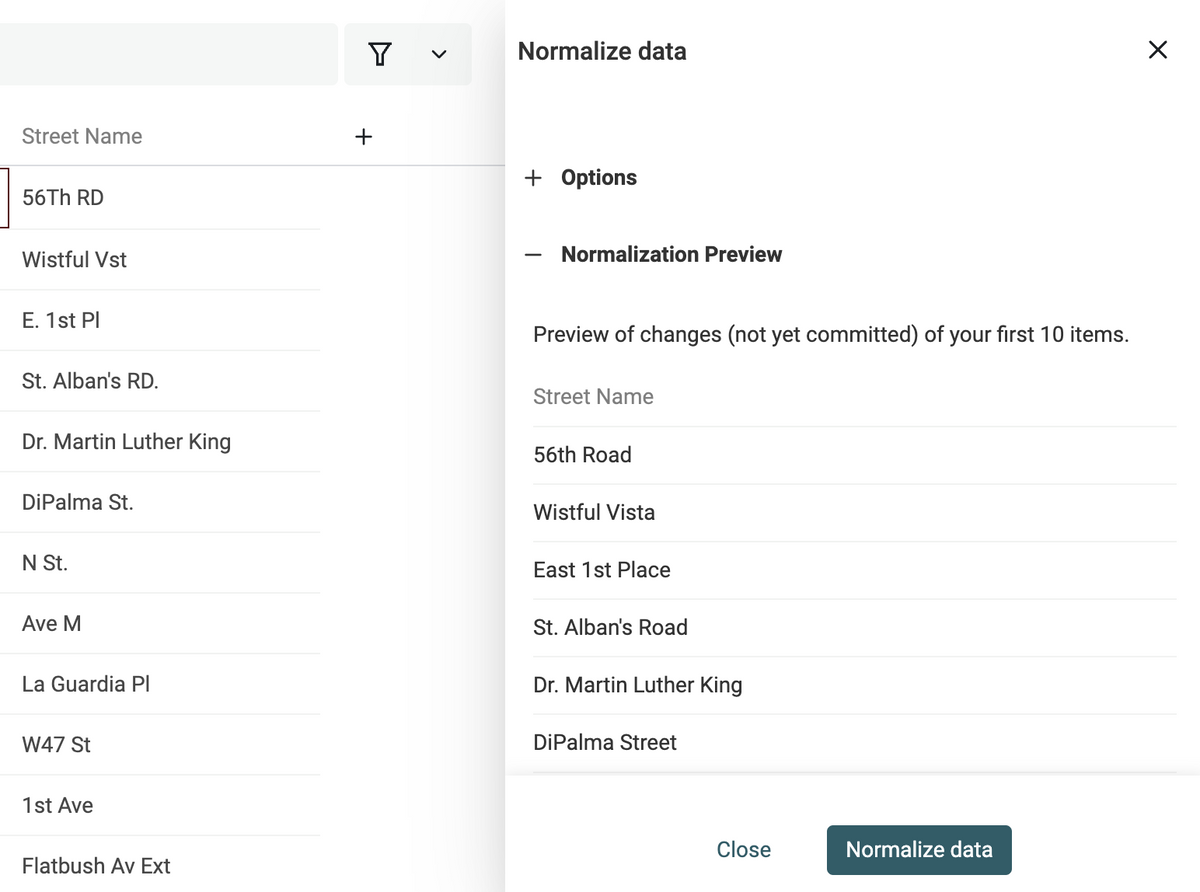Click the Close button

[x=743, y=850]
